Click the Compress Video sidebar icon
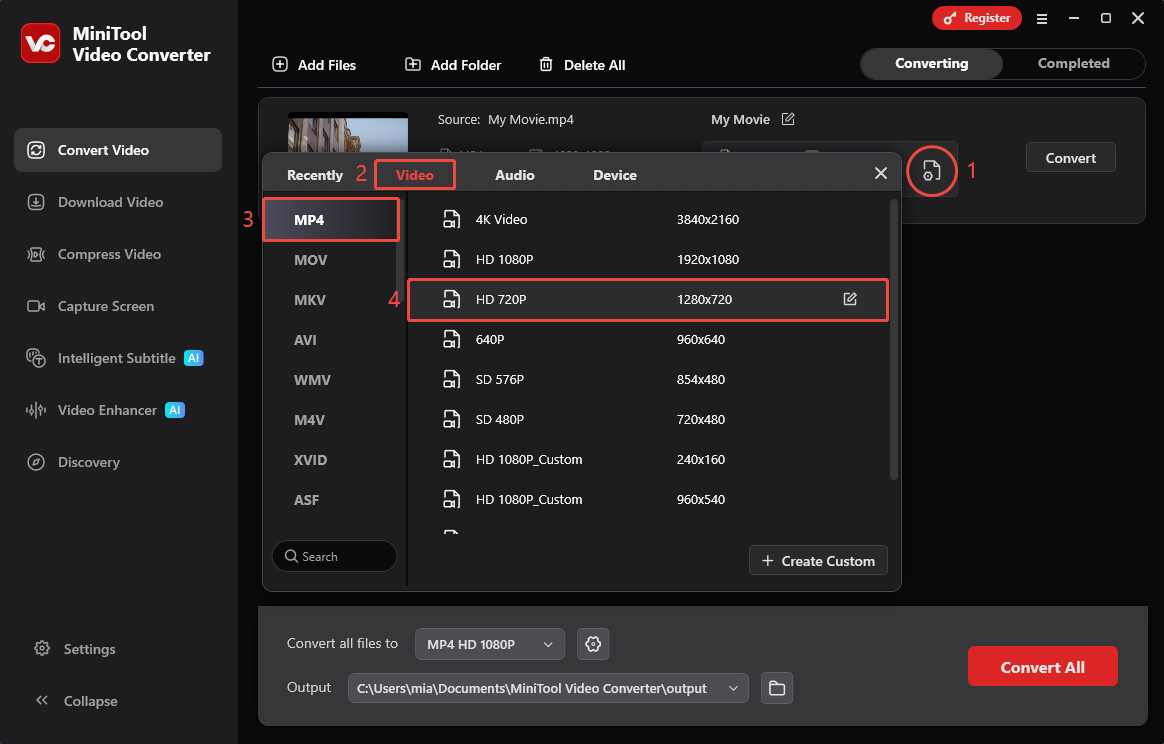 36,254
